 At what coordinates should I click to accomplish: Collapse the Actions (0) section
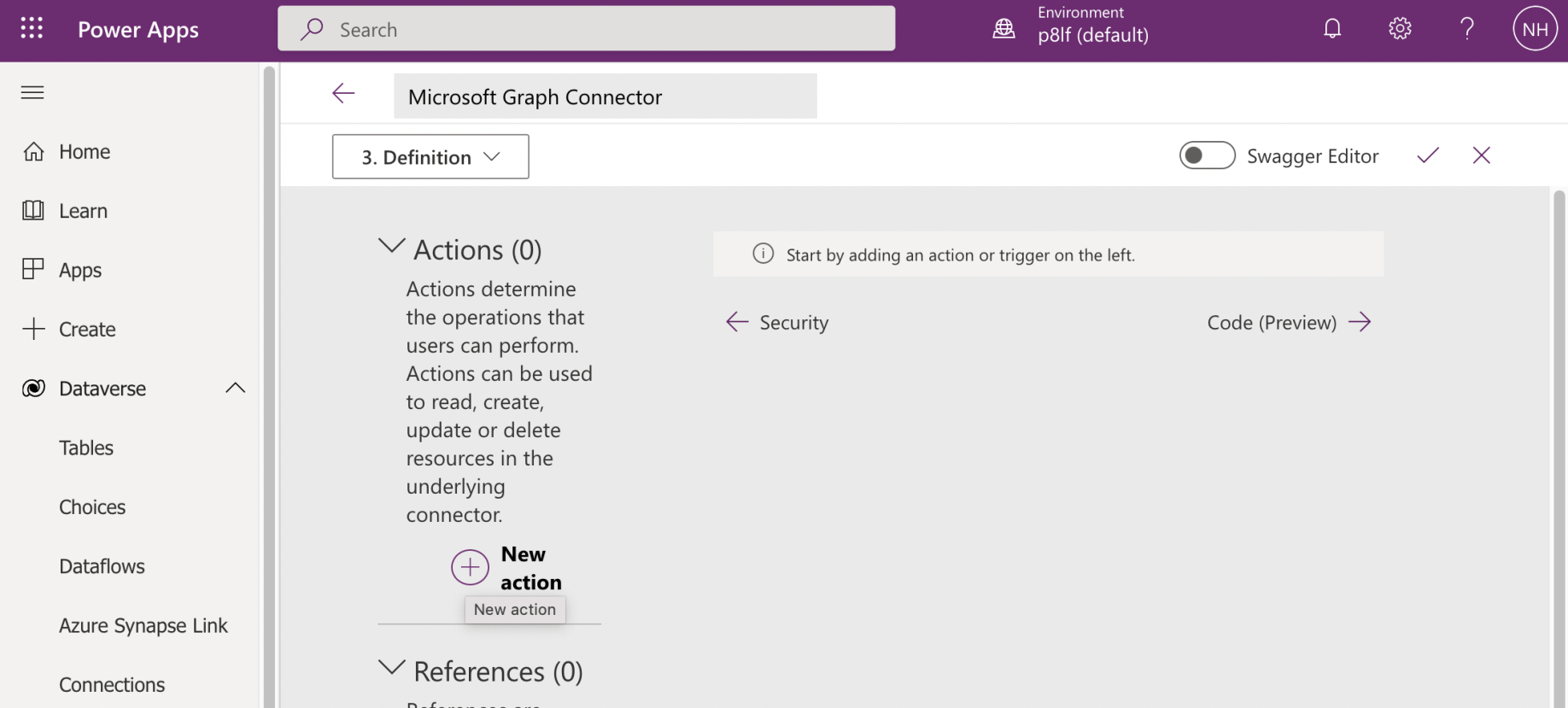[x=392, y=248]
